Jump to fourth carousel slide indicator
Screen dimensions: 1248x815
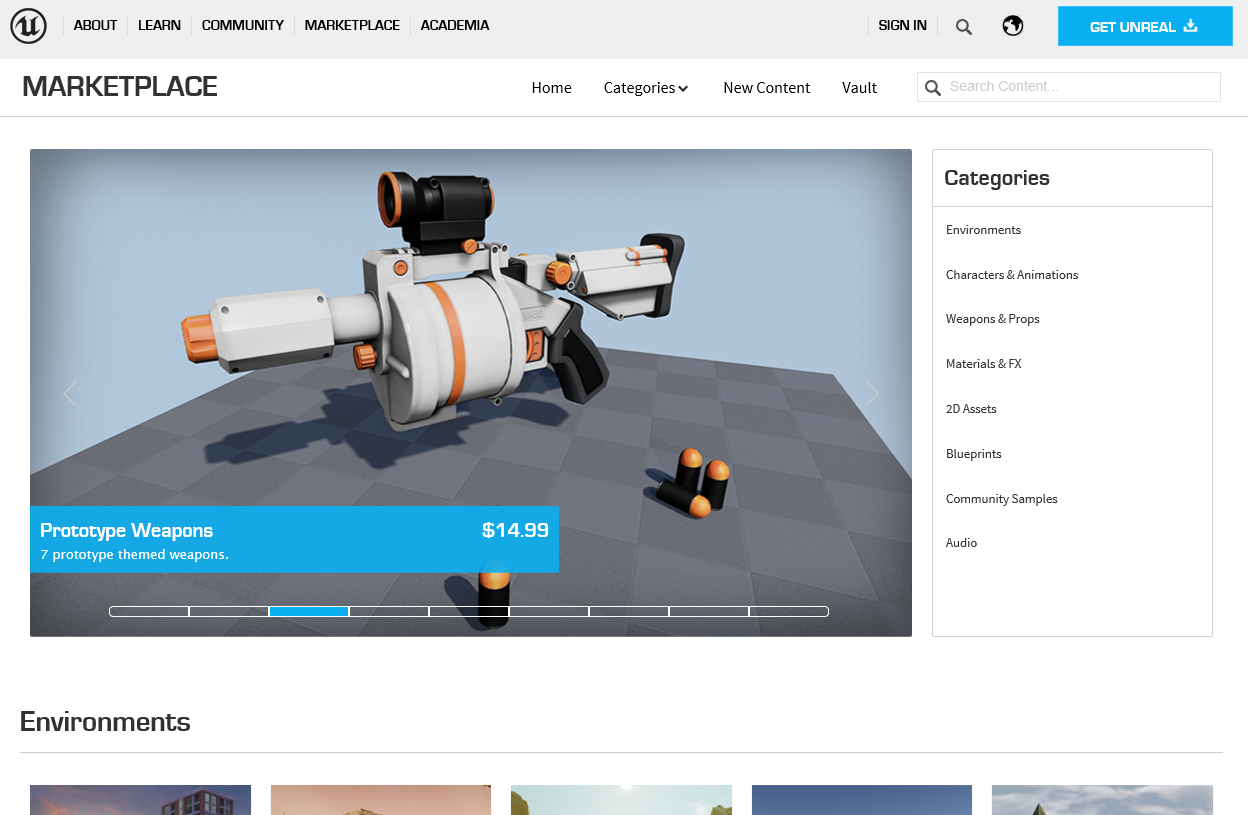coord(389,611)
